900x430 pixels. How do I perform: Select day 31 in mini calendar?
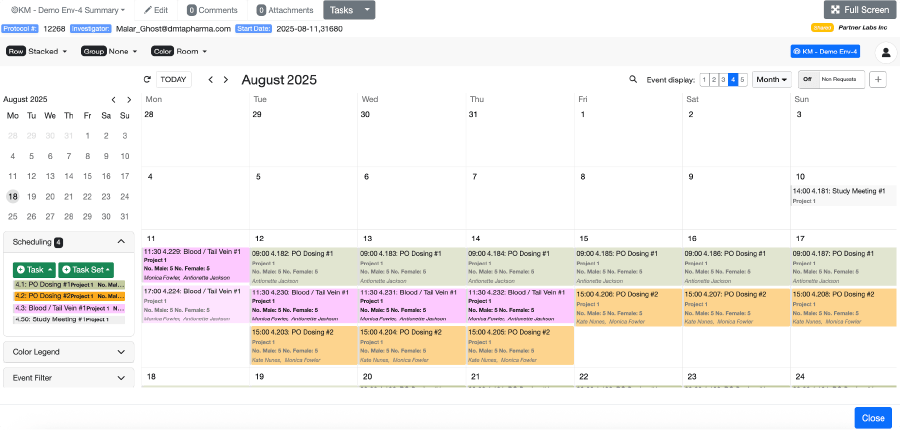coord(125,216)
